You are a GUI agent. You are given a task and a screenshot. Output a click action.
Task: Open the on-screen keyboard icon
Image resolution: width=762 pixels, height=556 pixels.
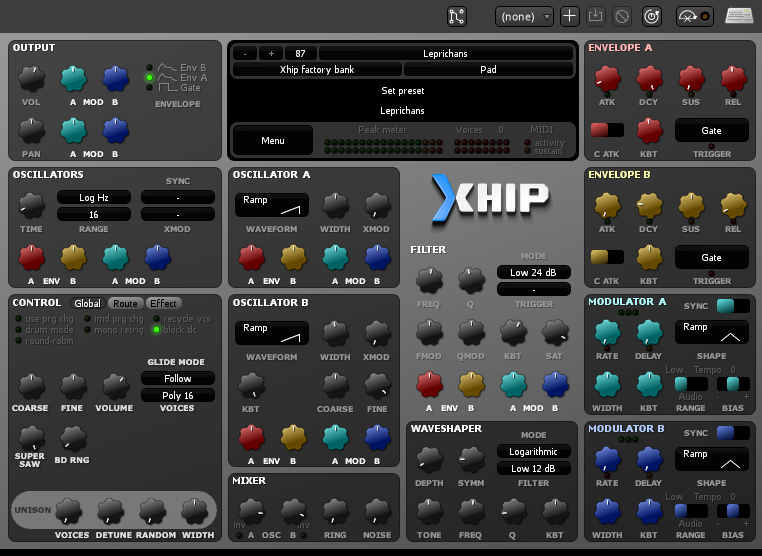[738, 16]
